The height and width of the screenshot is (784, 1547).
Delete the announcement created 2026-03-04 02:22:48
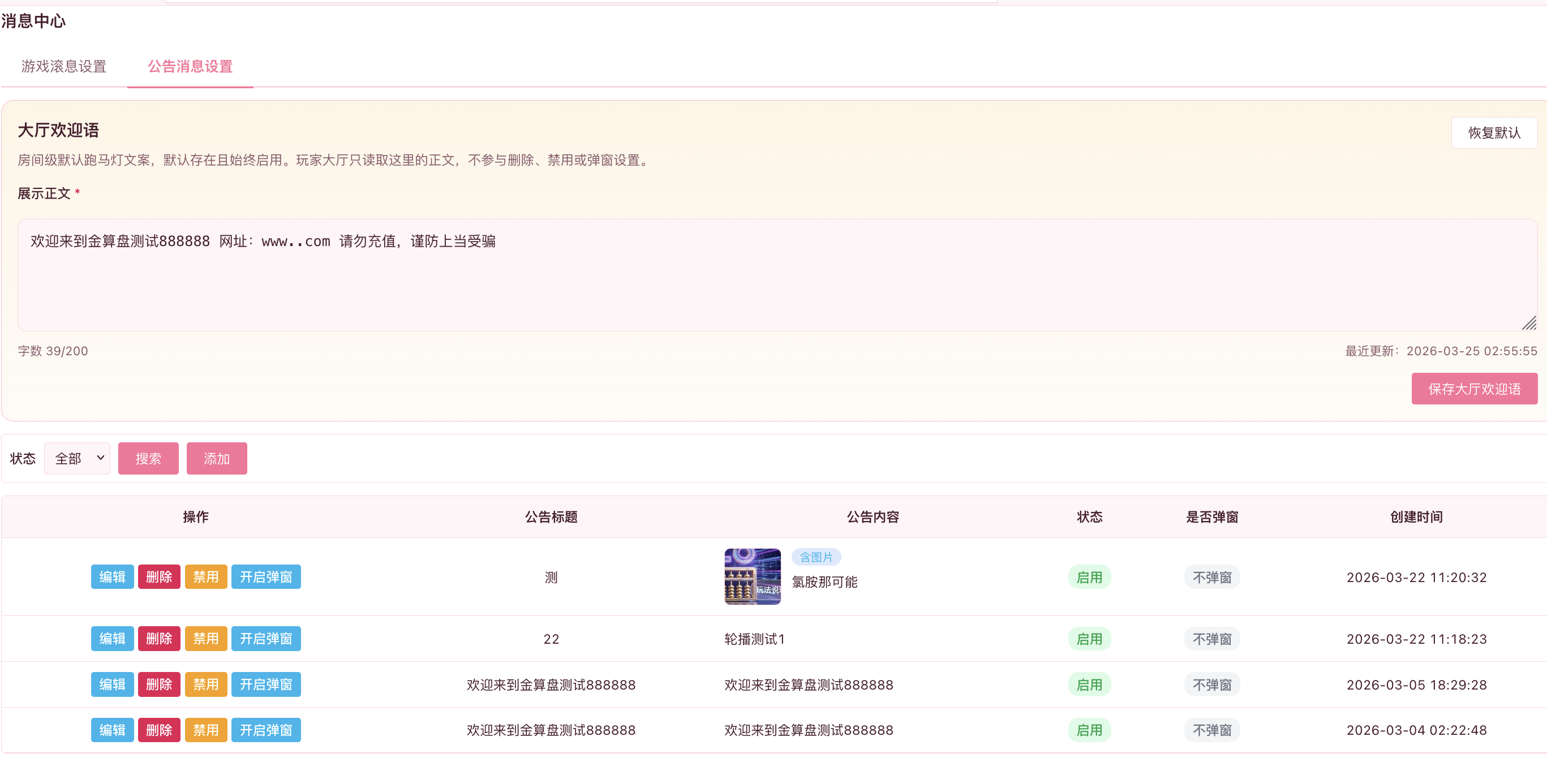click(x=159, y=730)
